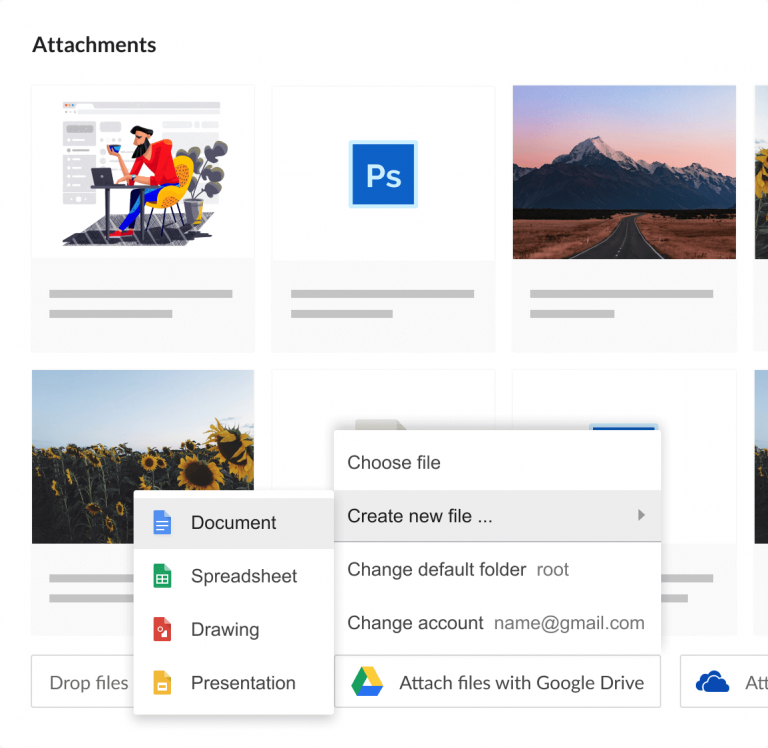Choose Drawing in the new file submenu
768x748 pixels.
point(225,630)
